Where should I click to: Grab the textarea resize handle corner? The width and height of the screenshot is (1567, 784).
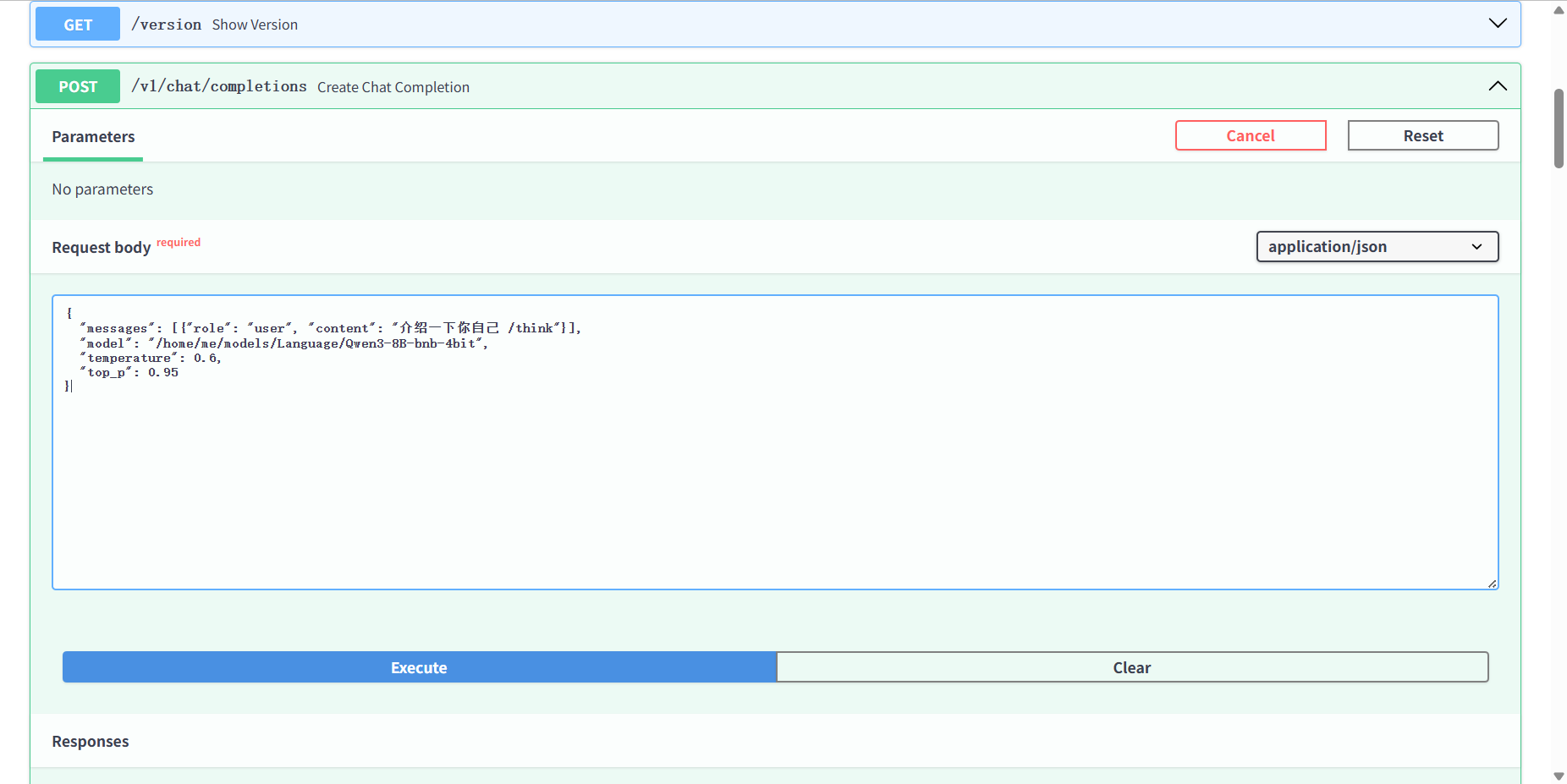1492,584
